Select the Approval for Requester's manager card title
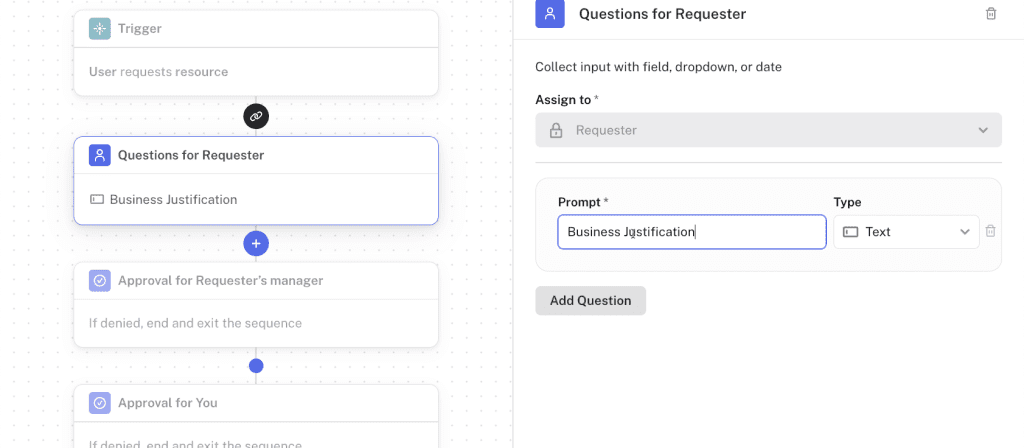The image size is (1024, 448). coord(221,281)
